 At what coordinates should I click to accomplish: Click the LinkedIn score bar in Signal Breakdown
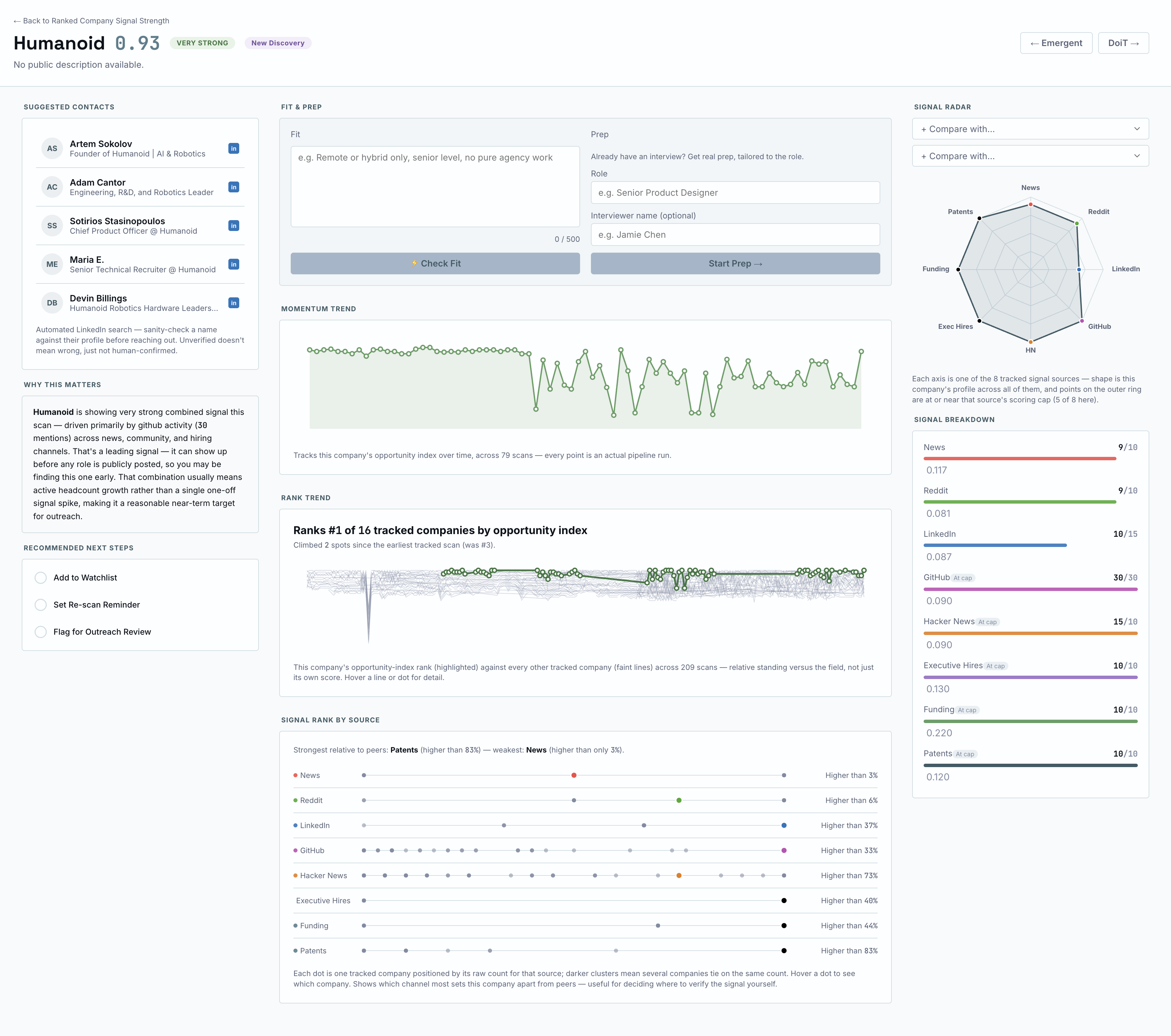[995, 546]
